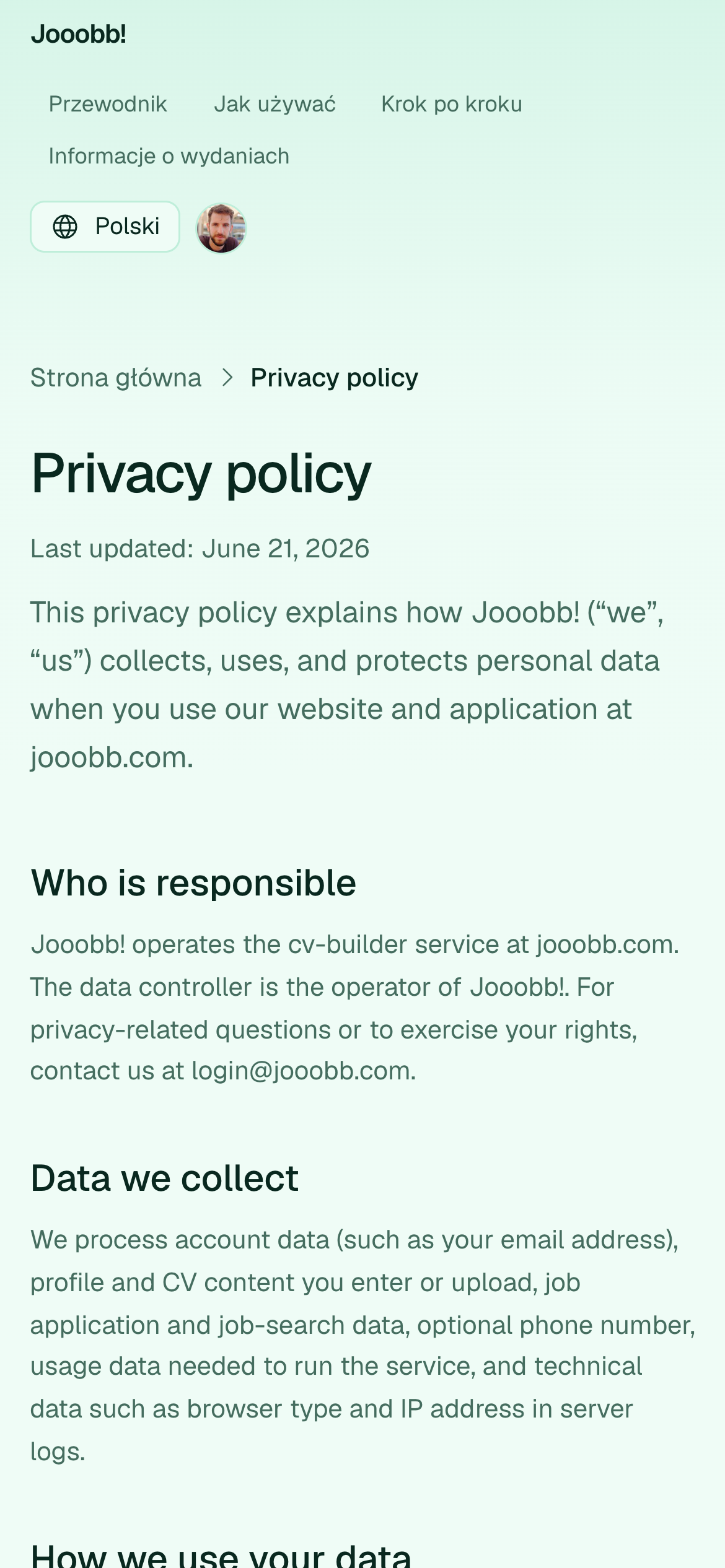Open Informacje o wydaniach from navigation
The width and height of the screenshot is (725, 1568).
169,156
